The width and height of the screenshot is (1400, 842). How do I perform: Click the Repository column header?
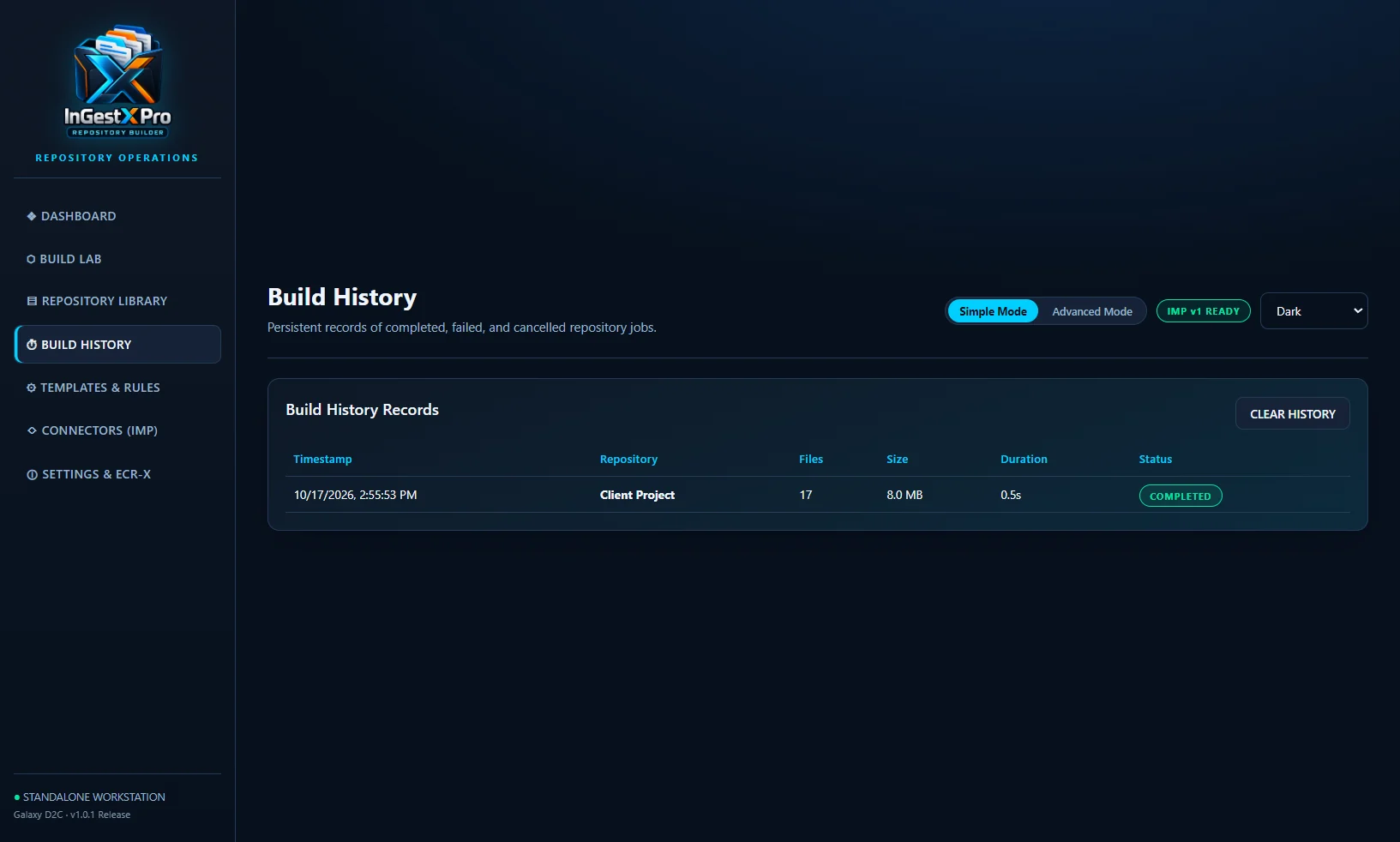628,459
